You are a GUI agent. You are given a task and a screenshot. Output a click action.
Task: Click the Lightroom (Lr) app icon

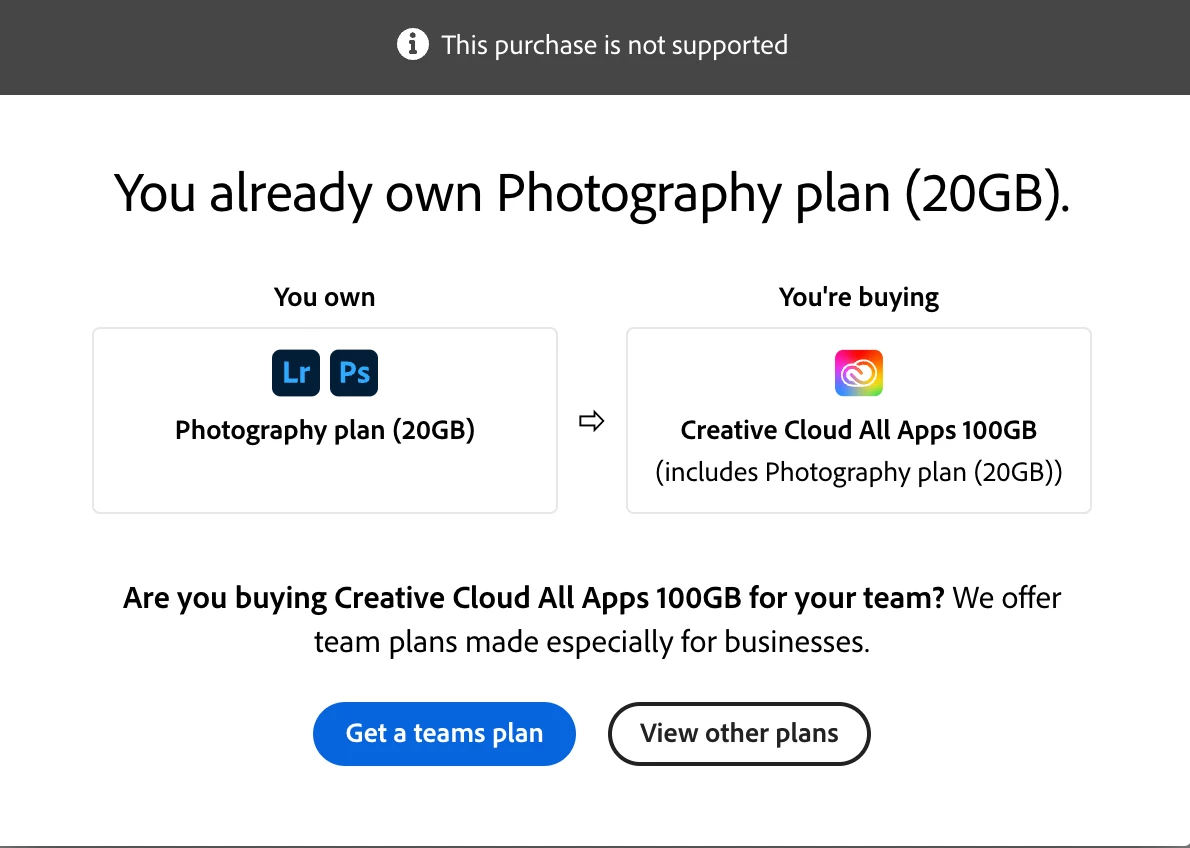296,373
